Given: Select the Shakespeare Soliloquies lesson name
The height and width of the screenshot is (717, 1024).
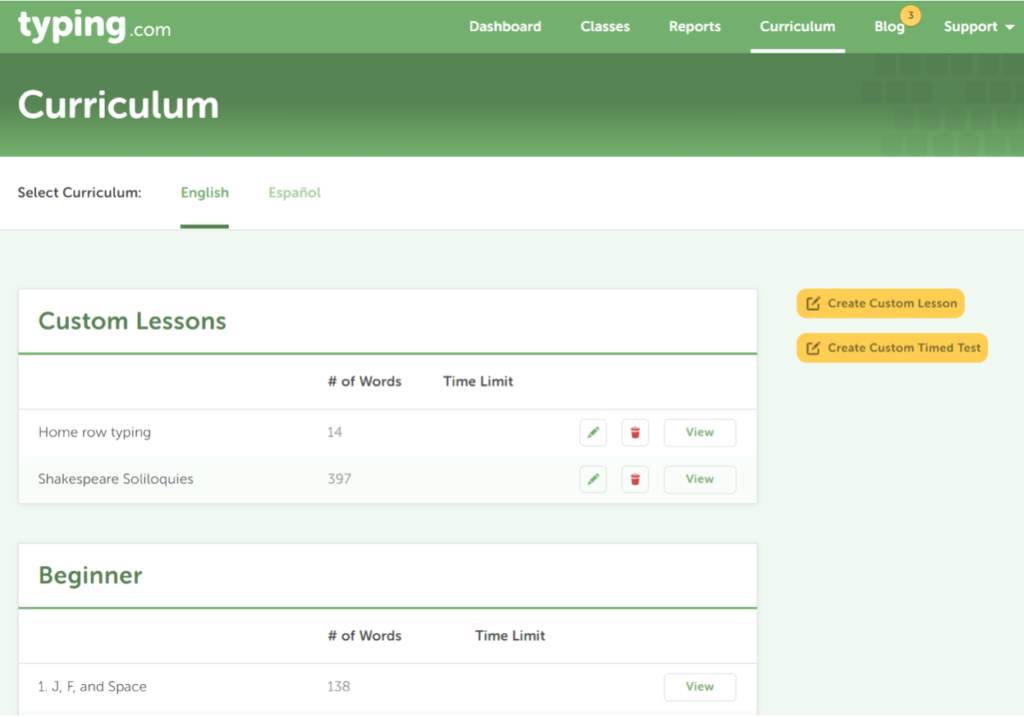Looking at the screenshot, I should click(x=116, y=479).
